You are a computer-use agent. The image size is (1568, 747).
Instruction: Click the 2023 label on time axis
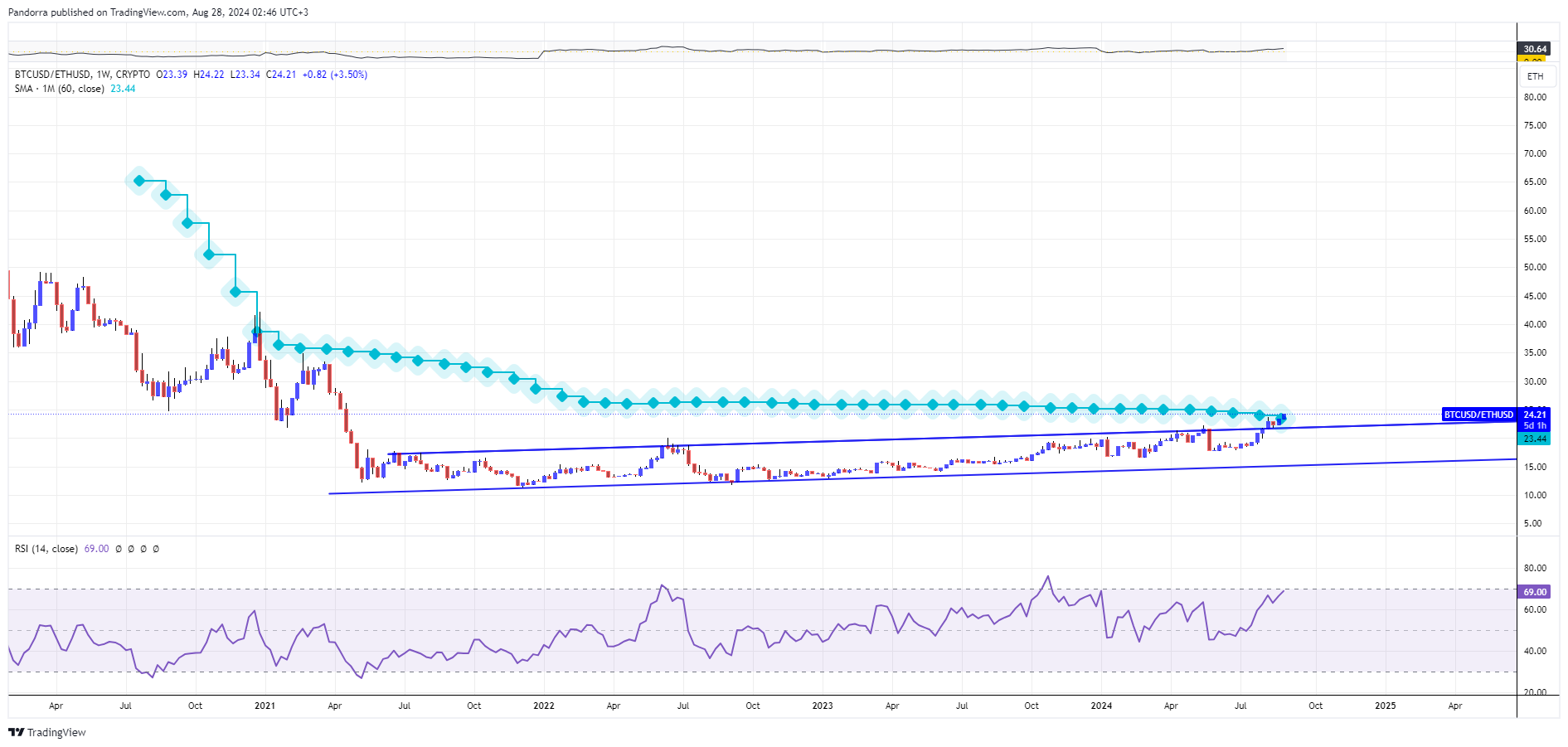822,706
